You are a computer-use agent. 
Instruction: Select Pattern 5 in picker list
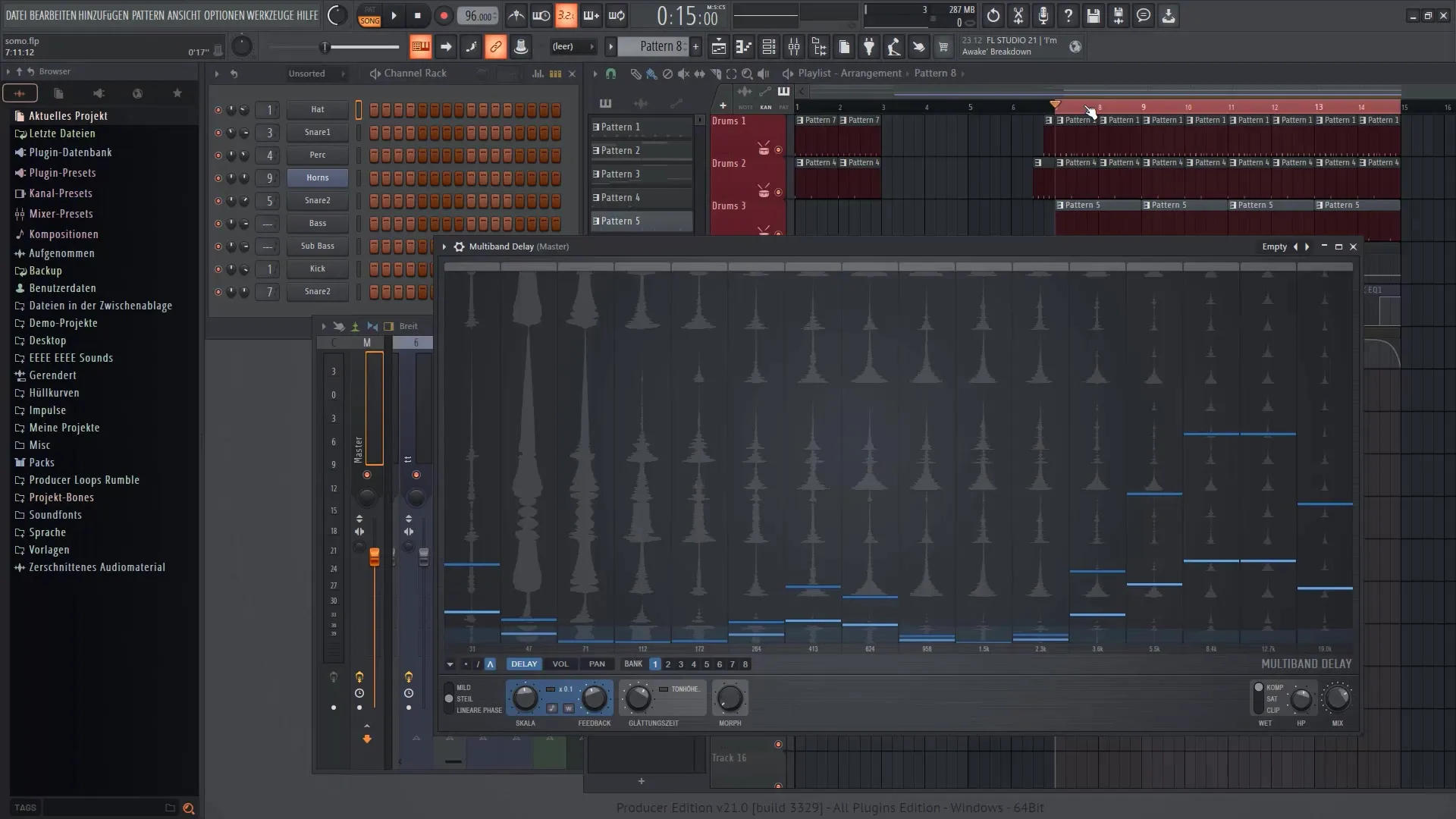[x=641, y=221]
